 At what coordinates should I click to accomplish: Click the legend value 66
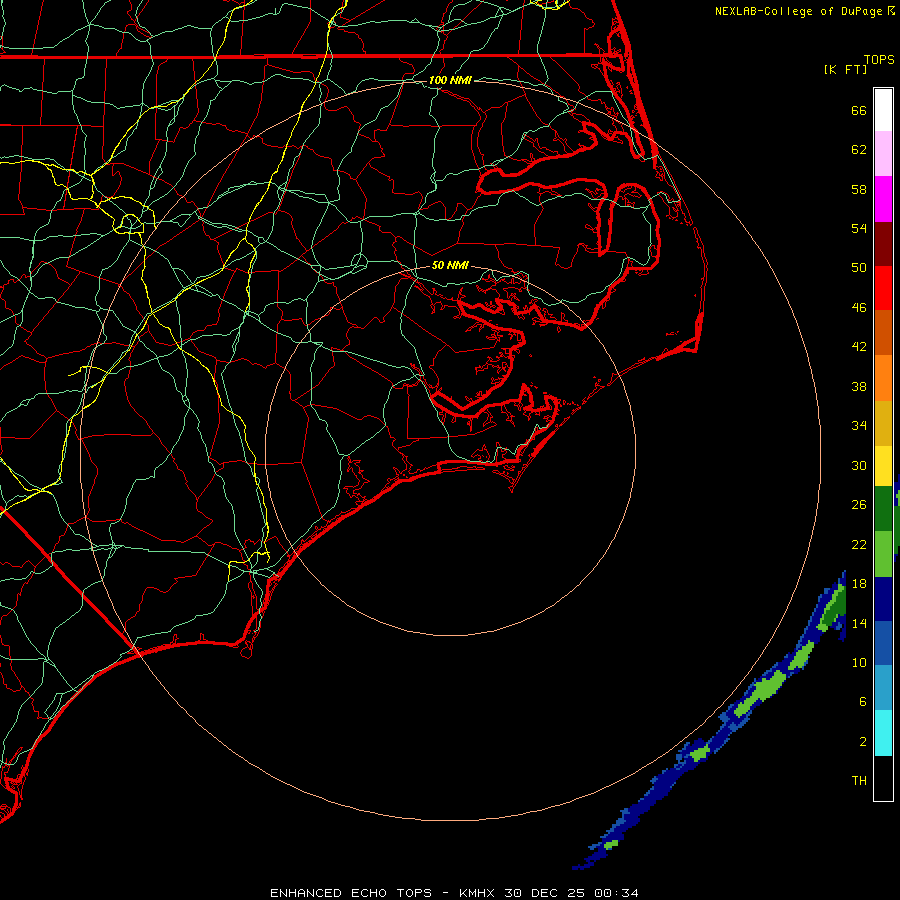(859, 110)
